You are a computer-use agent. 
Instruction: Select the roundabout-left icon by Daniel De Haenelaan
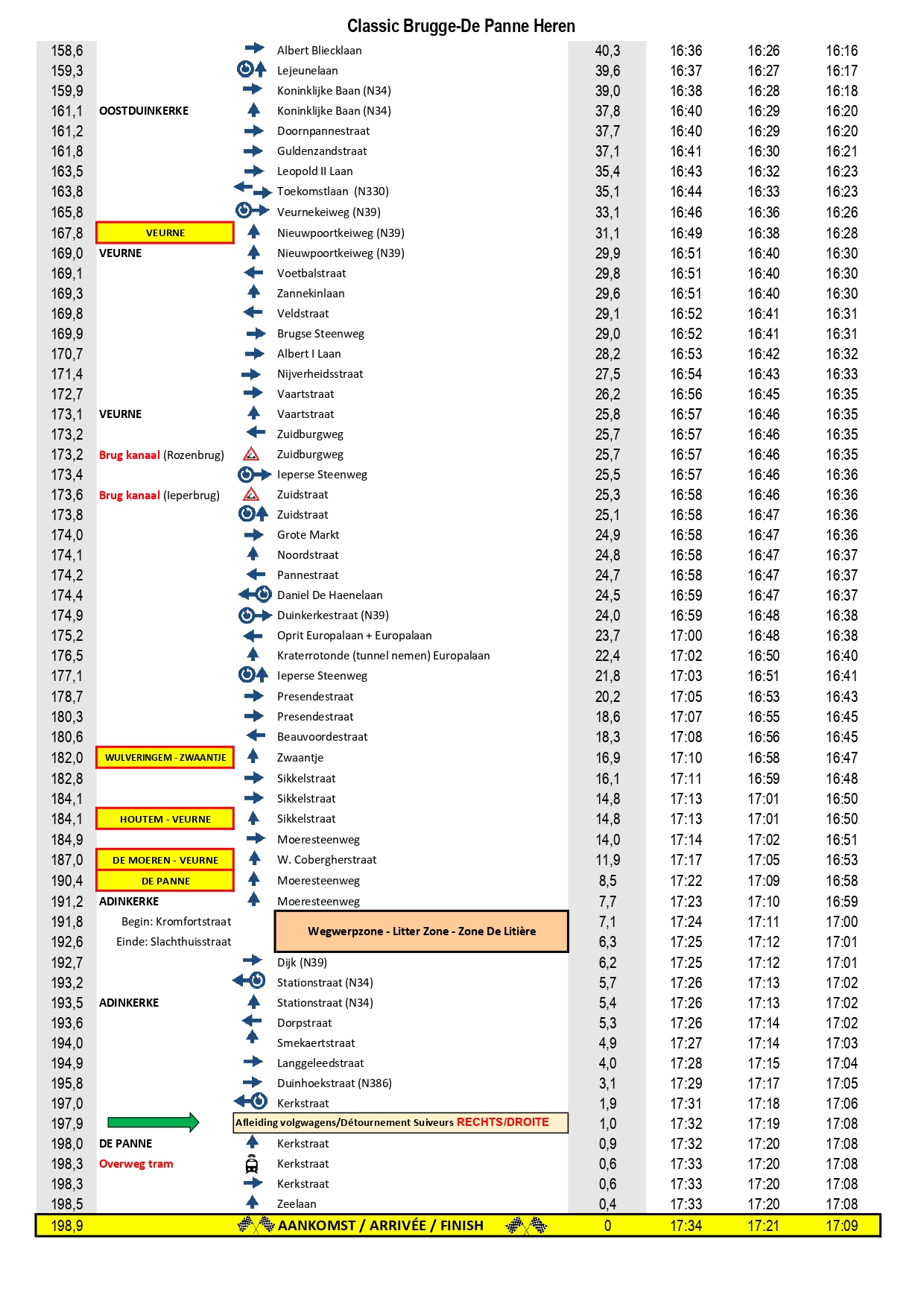click(x=255, y=594)
